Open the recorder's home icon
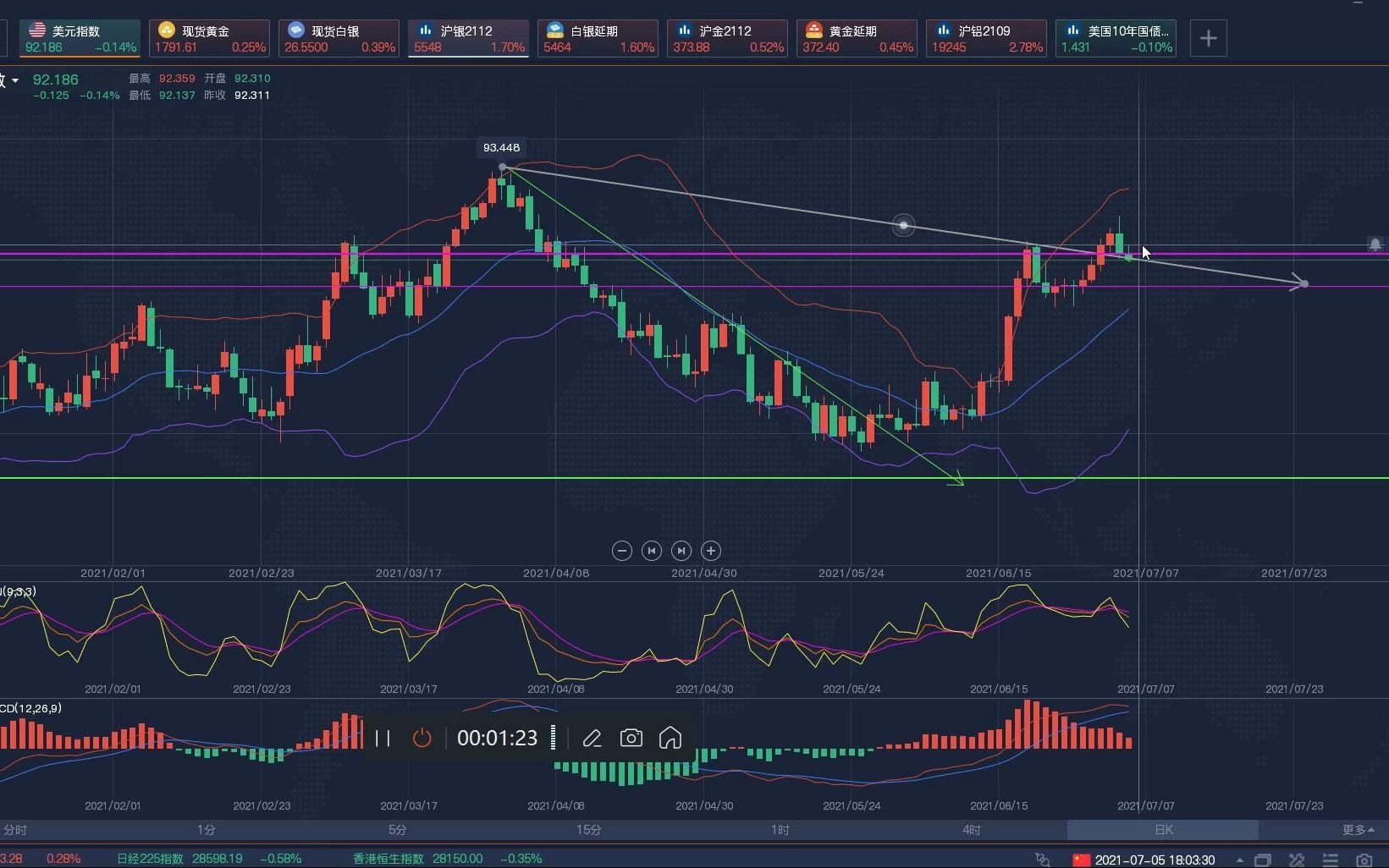The width and height of the screenshot is (1389, 868). tap(670, 738)
